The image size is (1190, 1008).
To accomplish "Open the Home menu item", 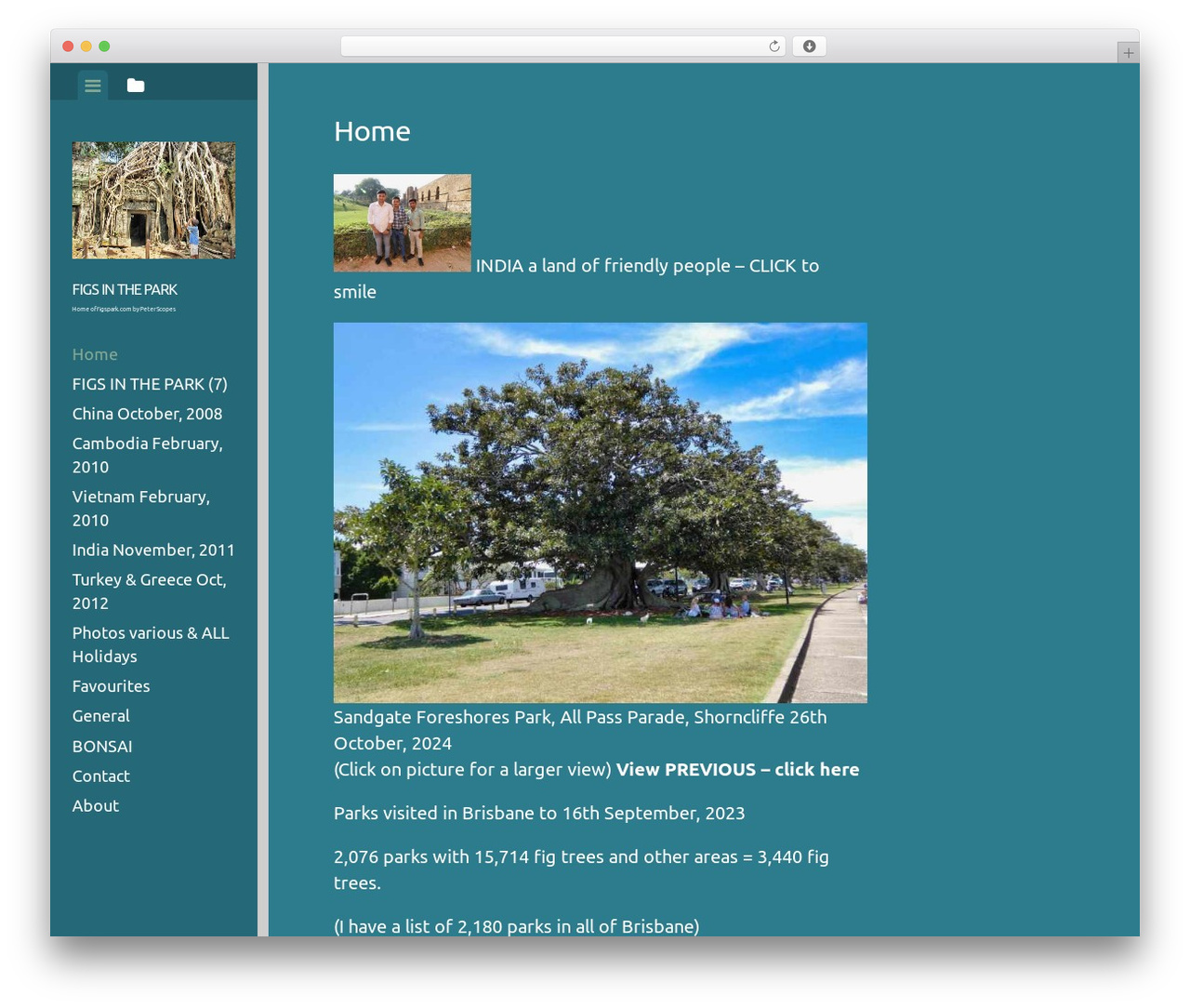I will [95, 354].
